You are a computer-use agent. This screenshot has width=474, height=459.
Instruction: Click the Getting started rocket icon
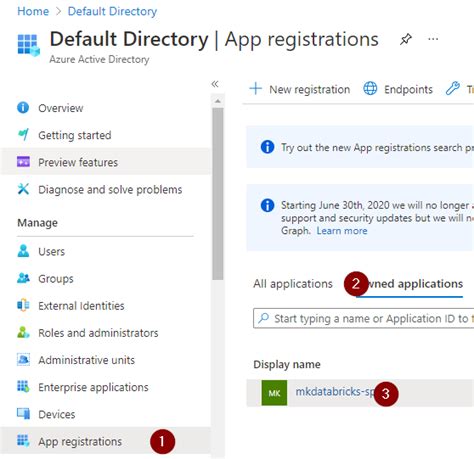(23, 135)
